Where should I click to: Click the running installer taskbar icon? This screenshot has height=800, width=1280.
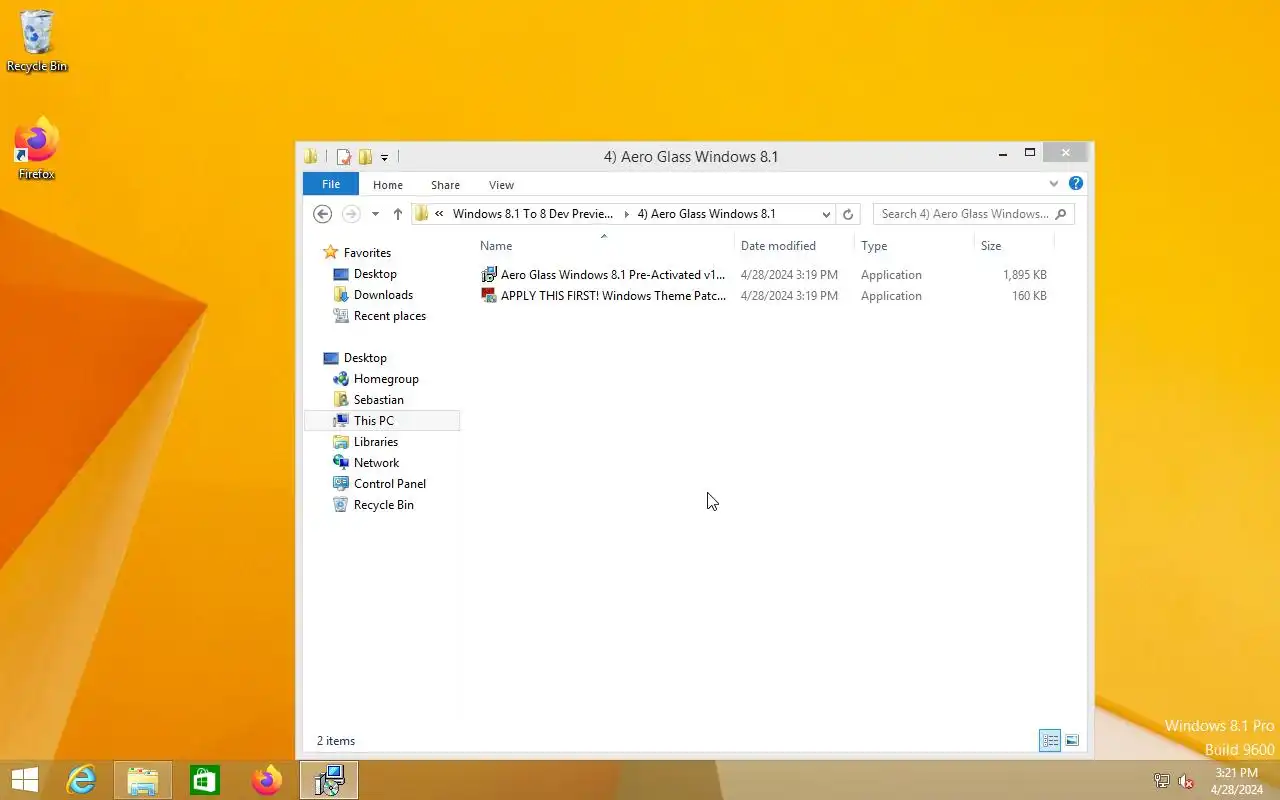pos(329,780)
